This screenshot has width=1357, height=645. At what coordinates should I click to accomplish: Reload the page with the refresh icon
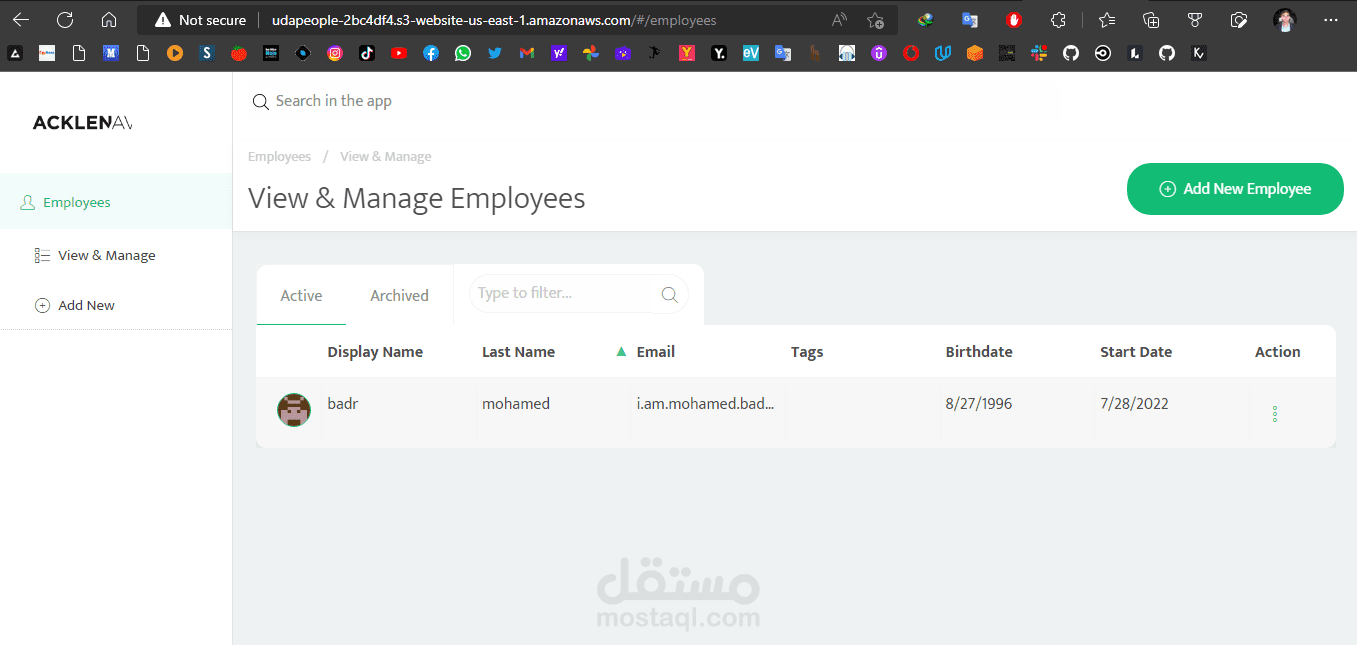point(65,20)
